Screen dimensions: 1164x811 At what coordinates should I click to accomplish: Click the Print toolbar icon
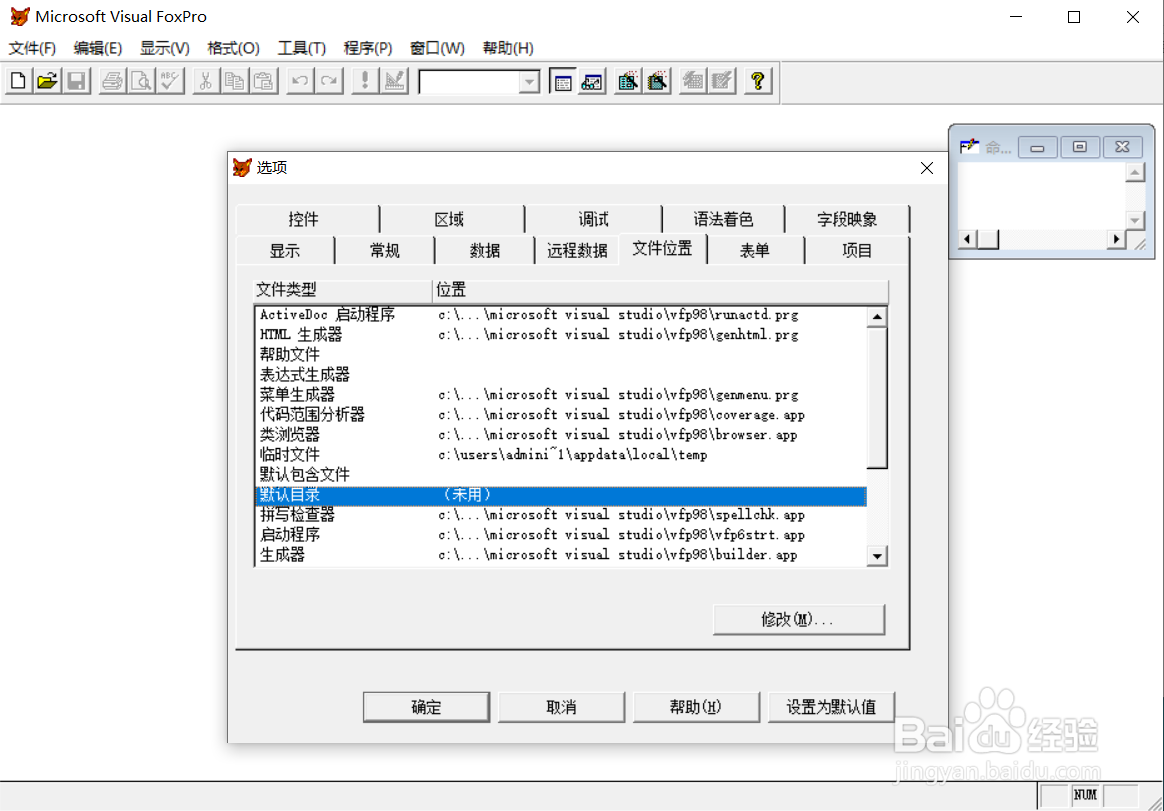(112, 81)
